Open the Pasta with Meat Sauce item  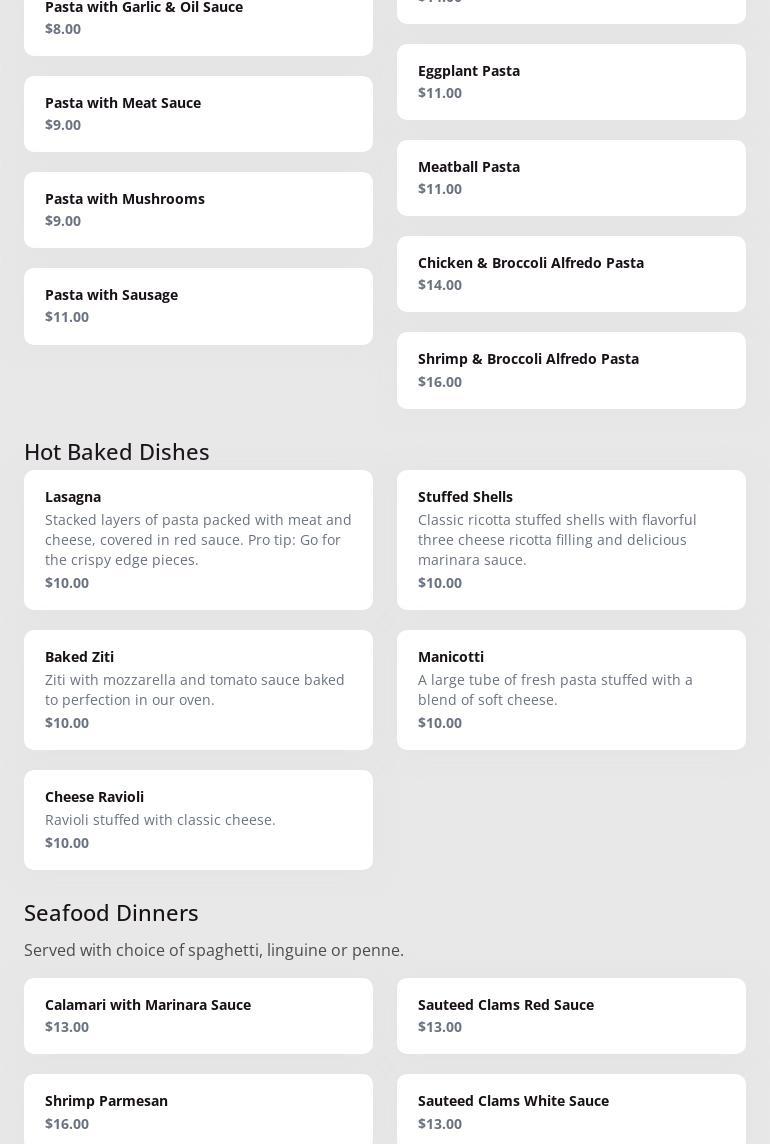pos(198,114)
